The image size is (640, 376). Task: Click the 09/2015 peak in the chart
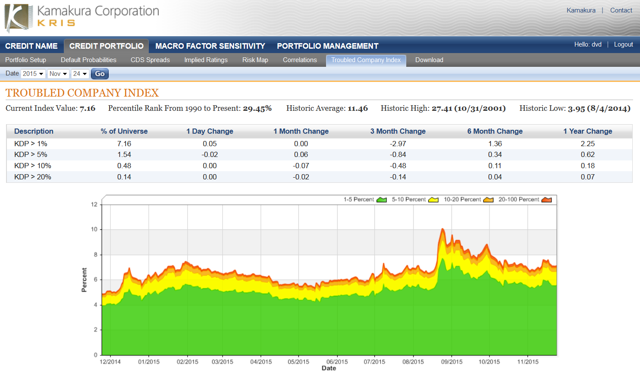(443, 230)
